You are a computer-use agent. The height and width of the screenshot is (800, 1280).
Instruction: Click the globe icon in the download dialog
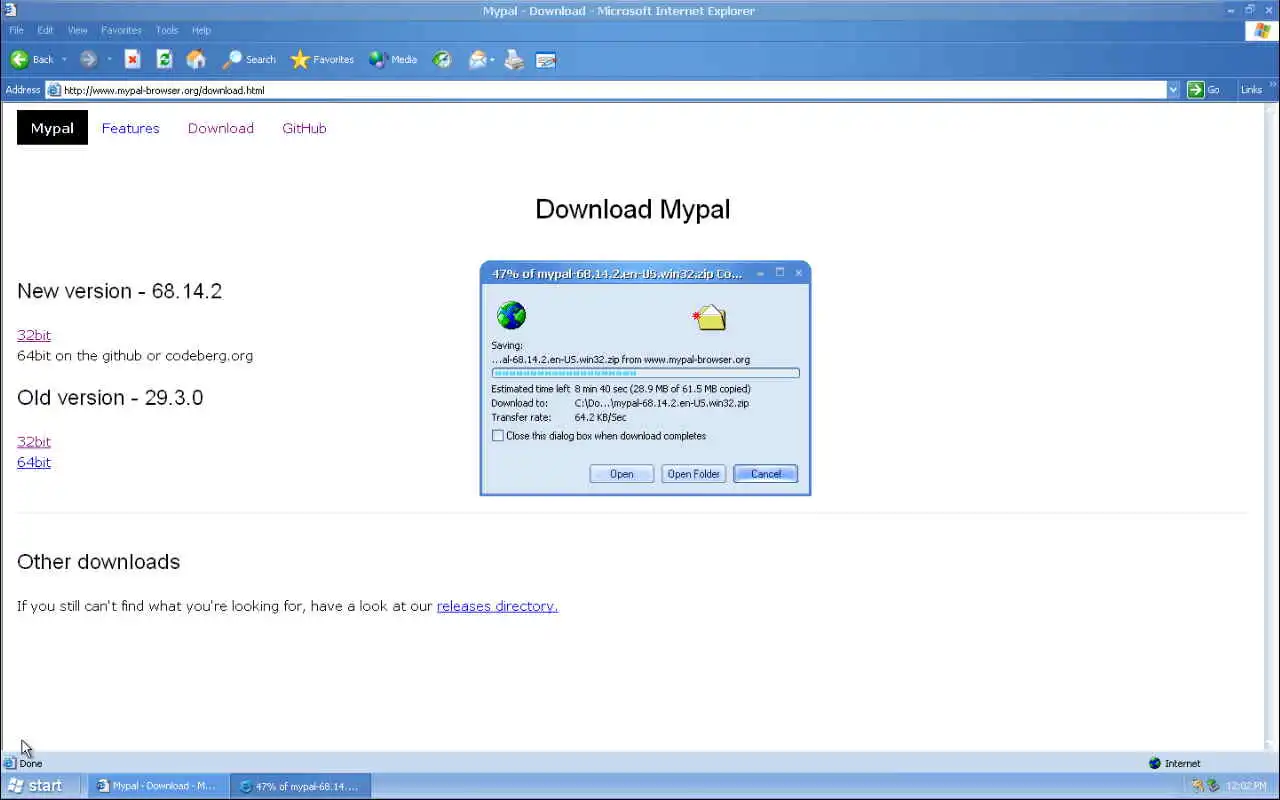click(x=511, y=316)
